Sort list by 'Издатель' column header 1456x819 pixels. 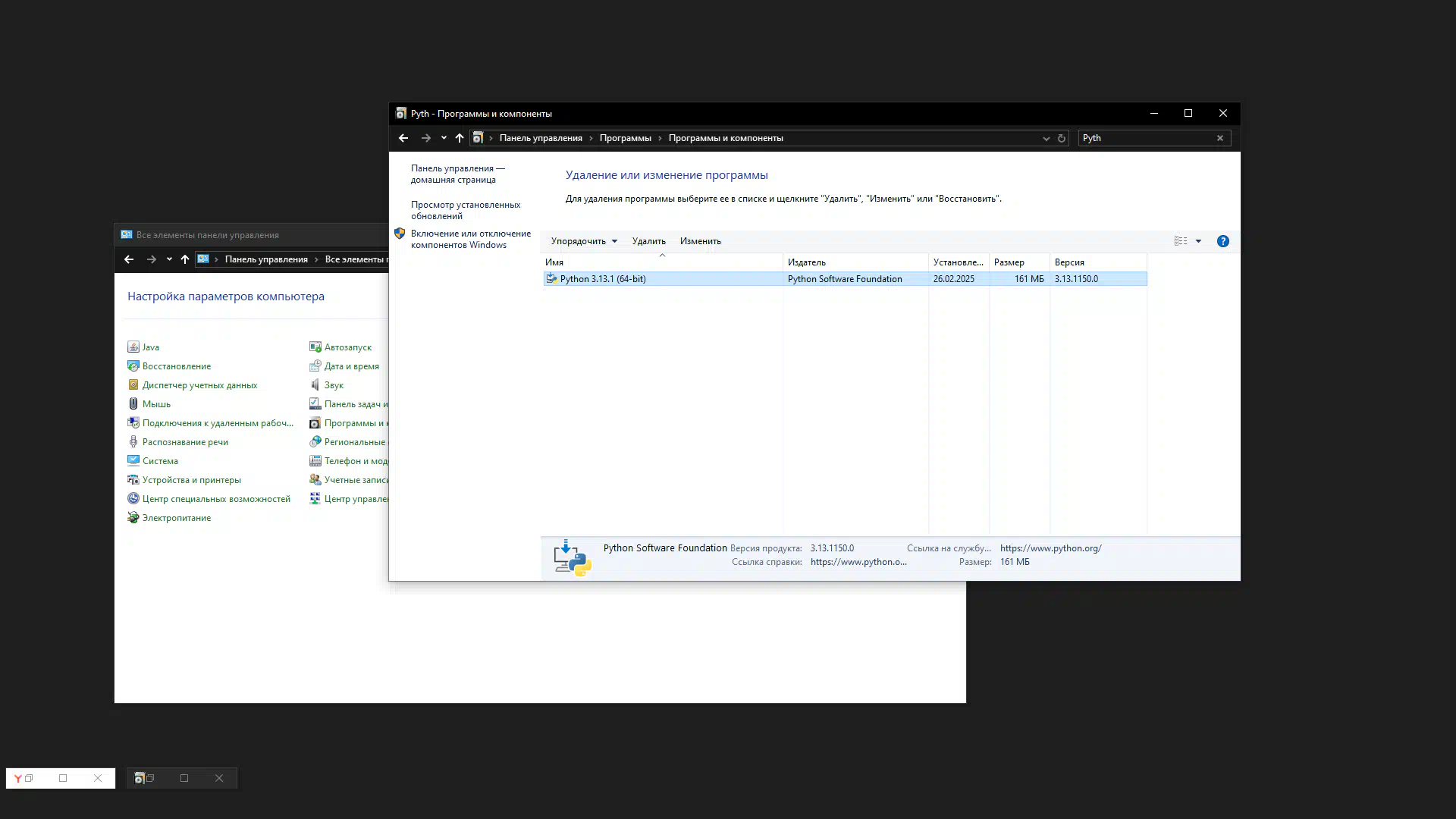click(855, 262)
